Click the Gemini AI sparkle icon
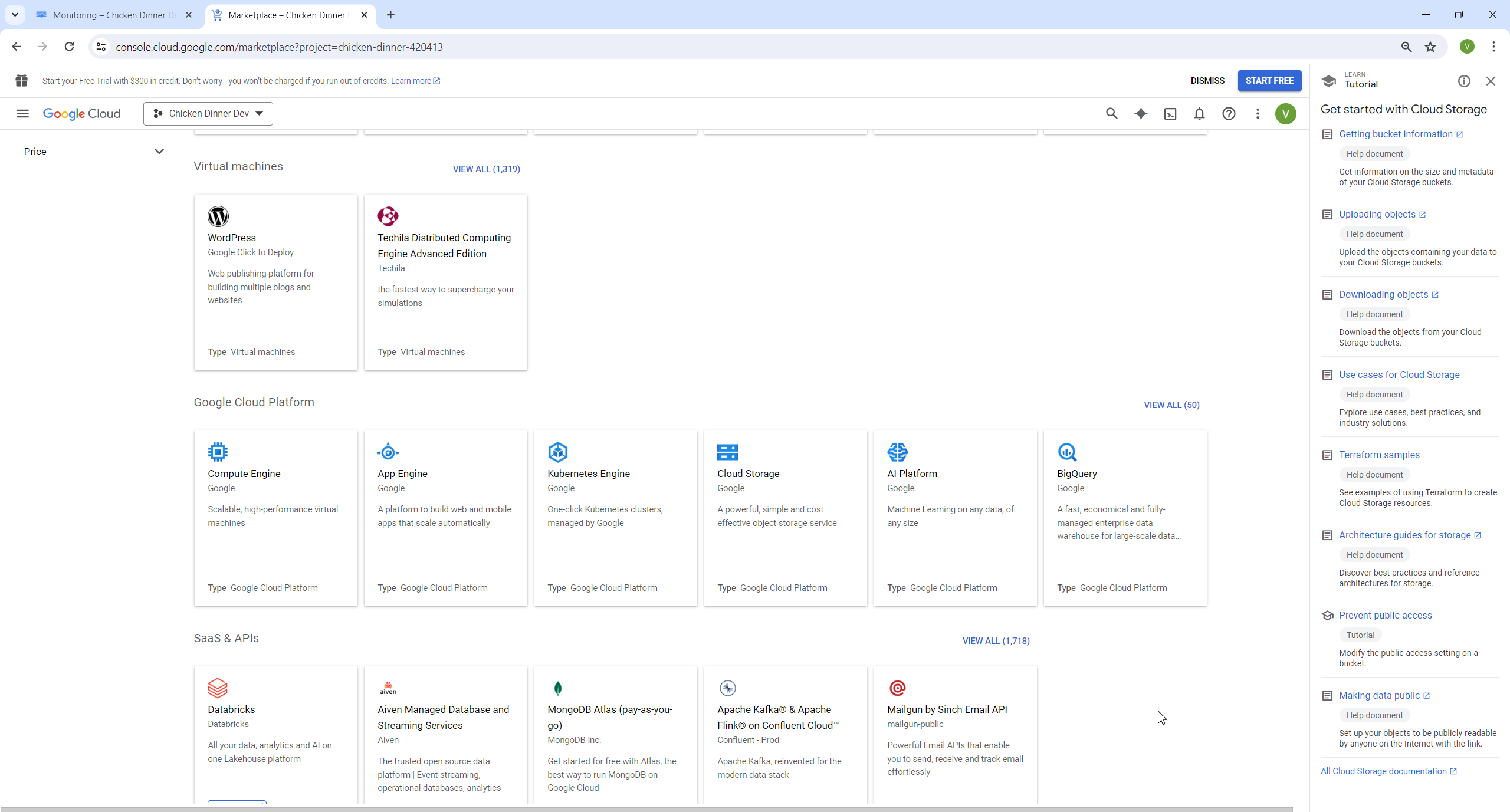Image resolution: width=1510 pixels, height=812 pixels. pos(1141,113)
